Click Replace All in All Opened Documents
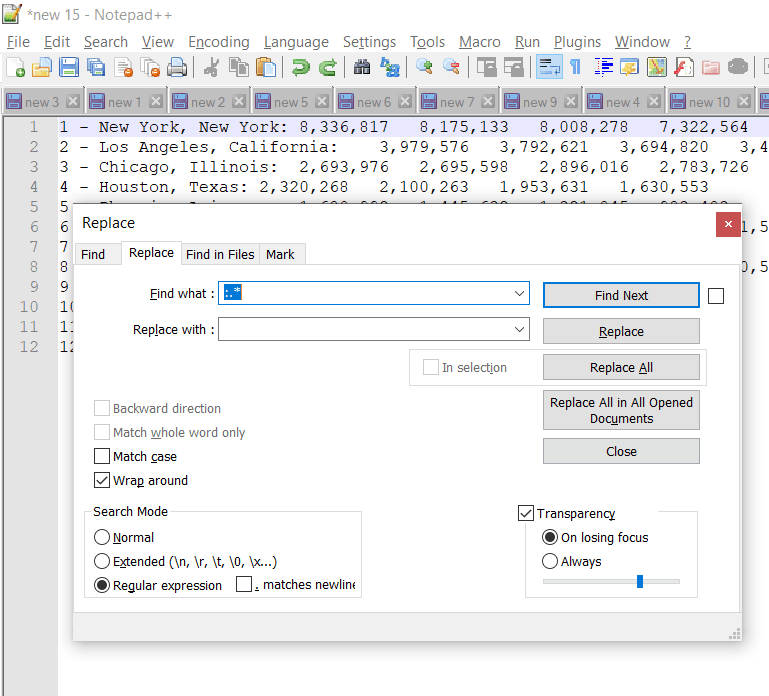 pyautogui.click(x=621, y=410)
